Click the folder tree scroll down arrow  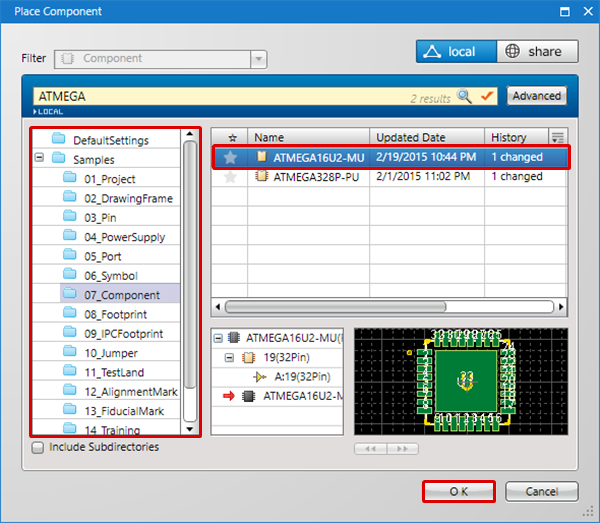click(189, 429)
